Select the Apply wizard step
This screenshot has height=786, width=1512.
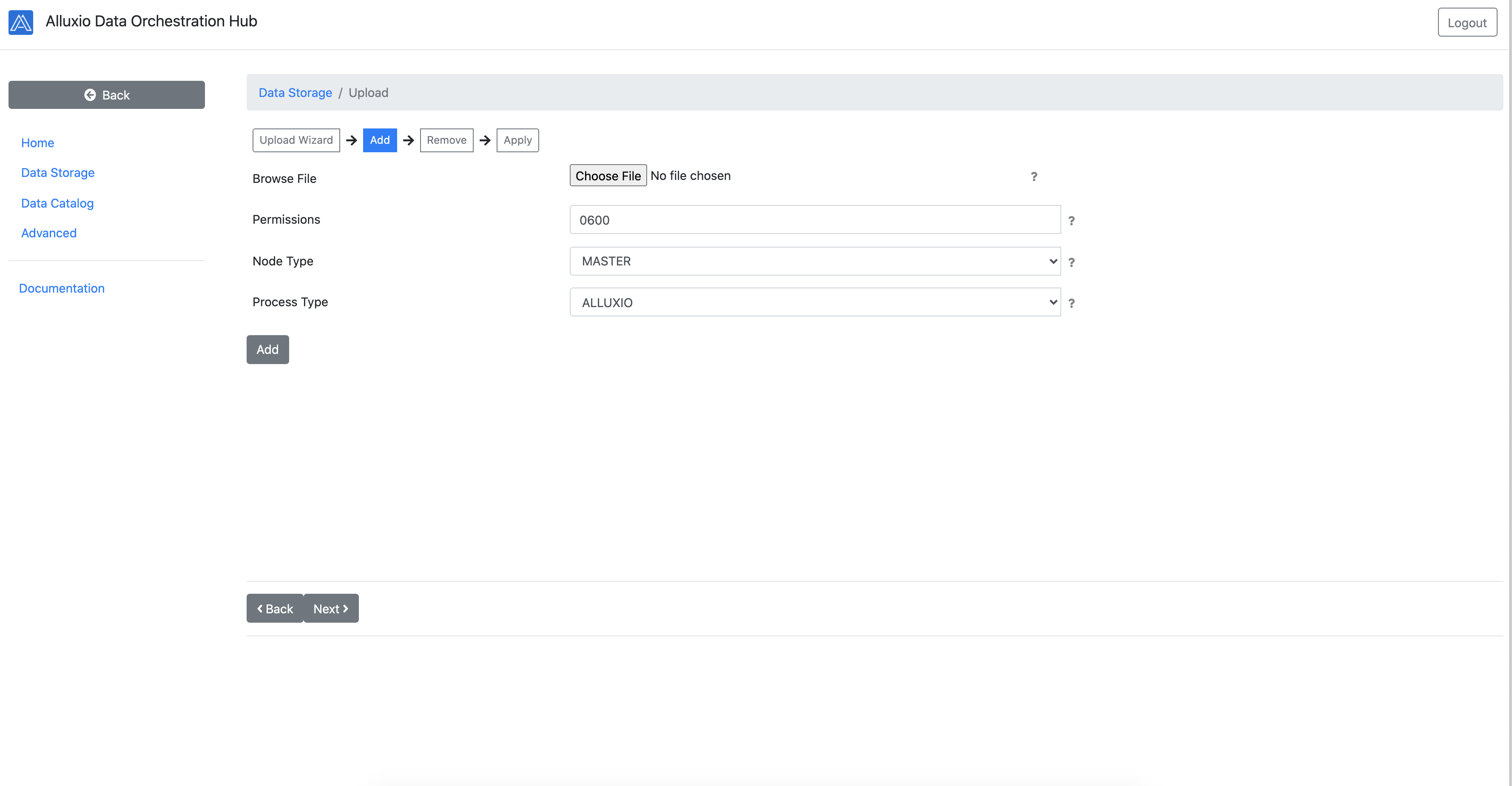(517, 140)
